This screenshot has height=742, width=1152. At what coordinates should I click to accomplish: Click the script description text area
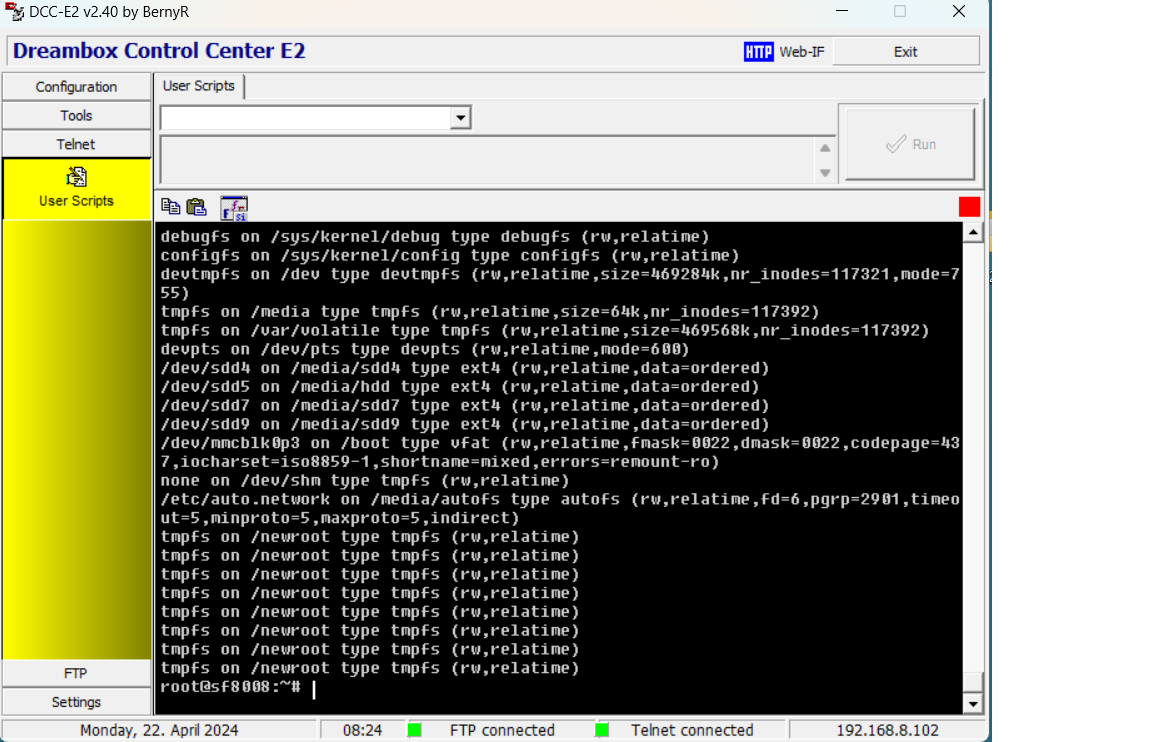point(489,159)
